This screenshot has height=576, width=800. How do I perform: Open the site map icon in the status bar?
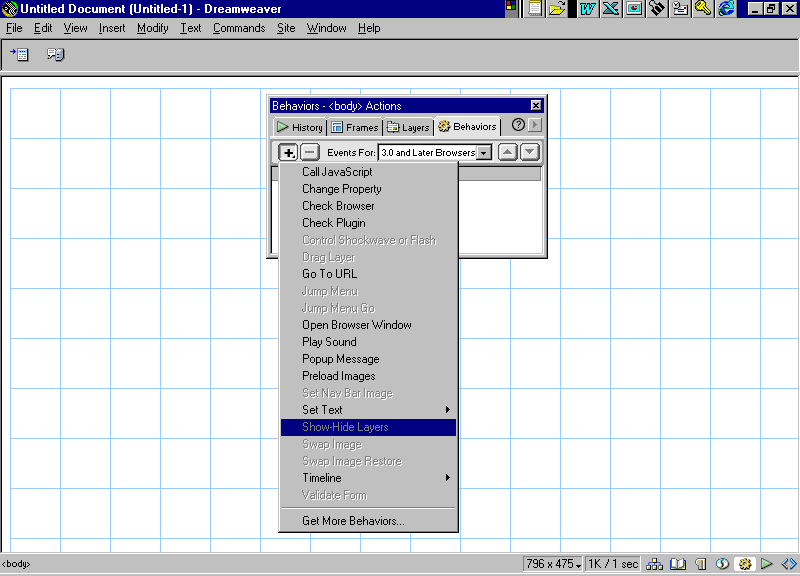[x=654, y=564]
